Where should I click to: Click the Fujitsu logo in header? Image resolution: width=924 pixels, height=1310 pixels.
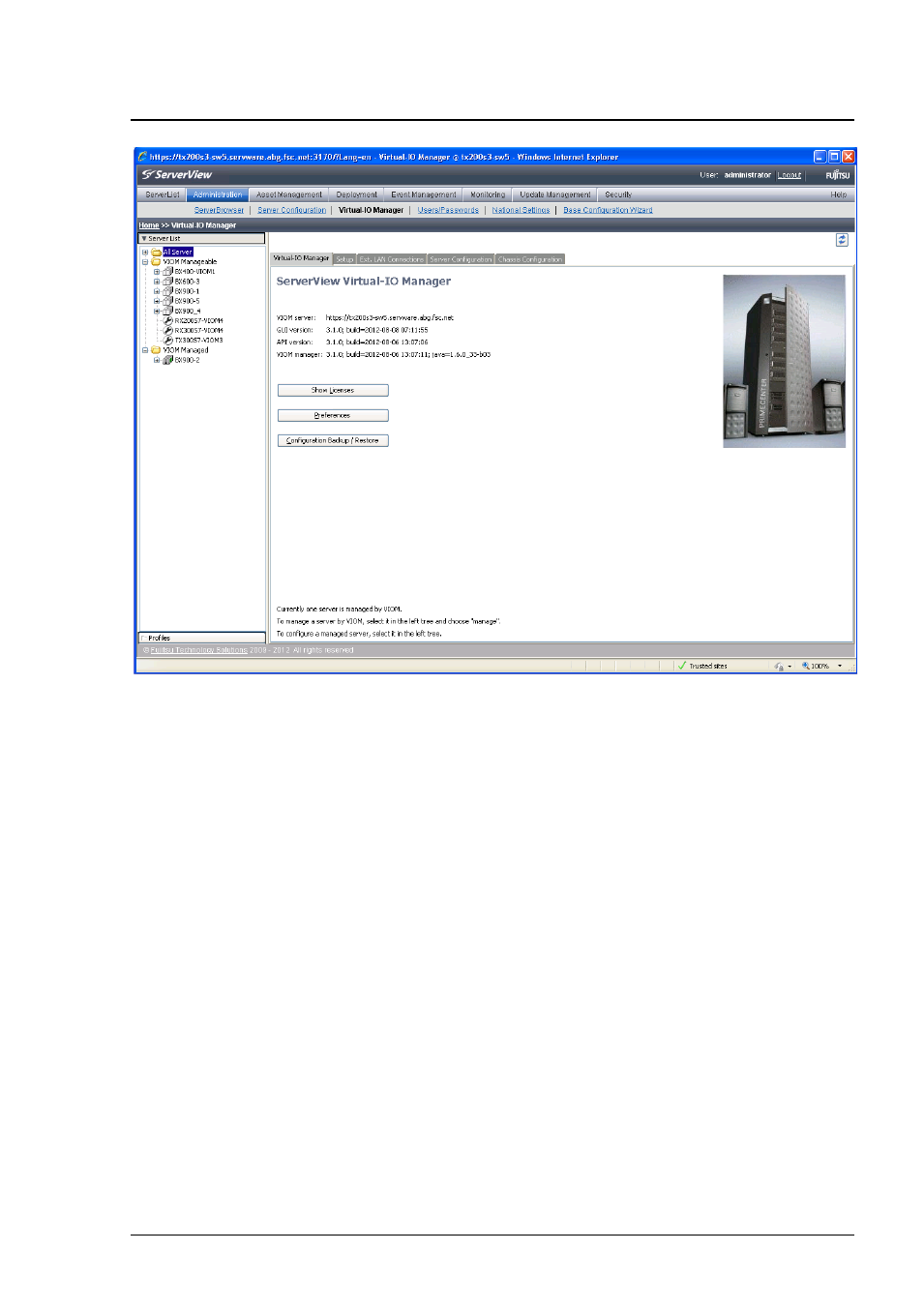click(838, 175)
